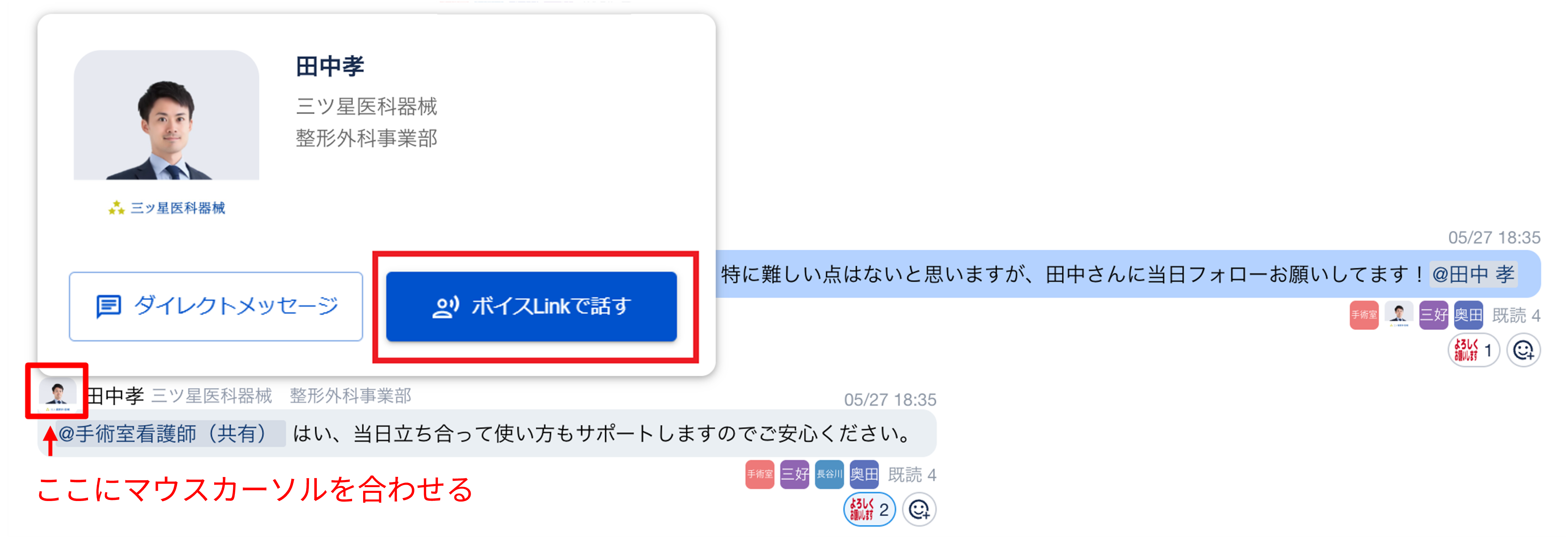Toggle the よろしく reaction with count 1

point(1473,350)
